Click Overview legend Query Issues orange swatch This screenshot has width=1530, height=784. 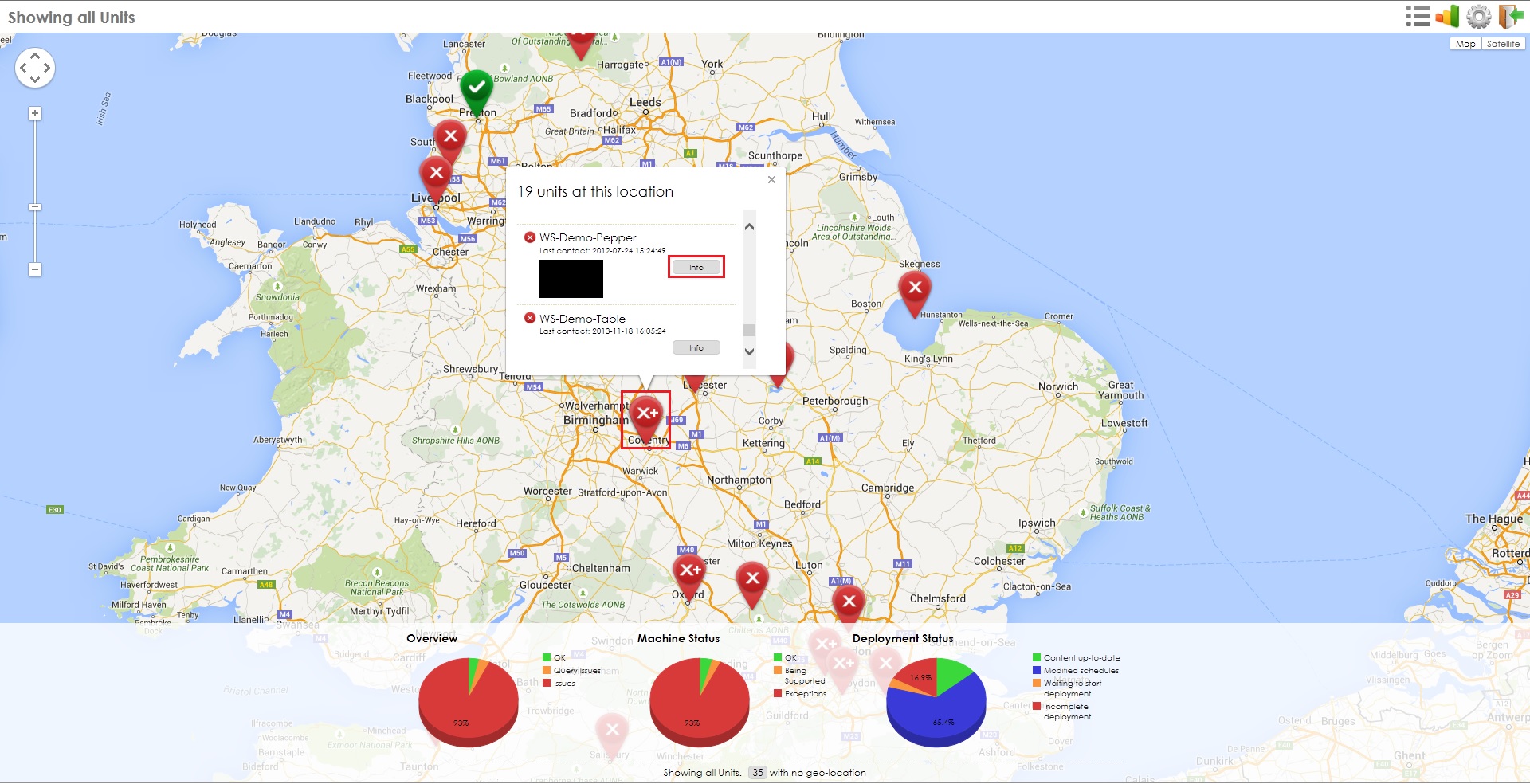[x=547, y=670]
